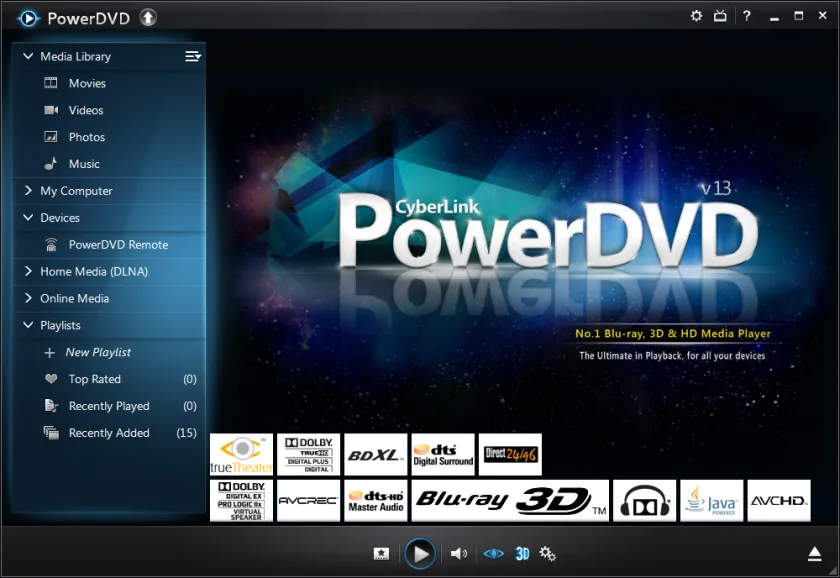
Task: Click the bookmark star icon in player bar
Action: [381, 553]
